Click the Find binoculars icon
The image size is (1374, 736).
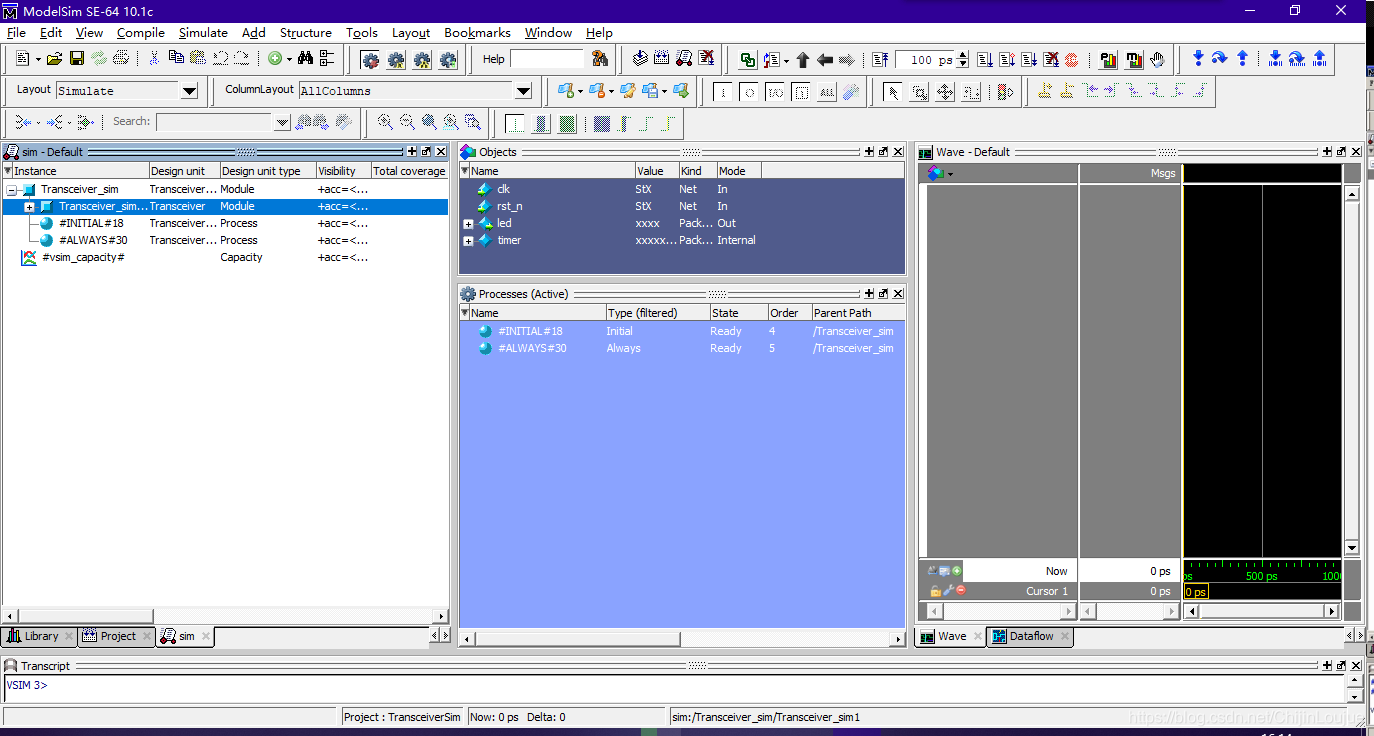tap(306, 59)
